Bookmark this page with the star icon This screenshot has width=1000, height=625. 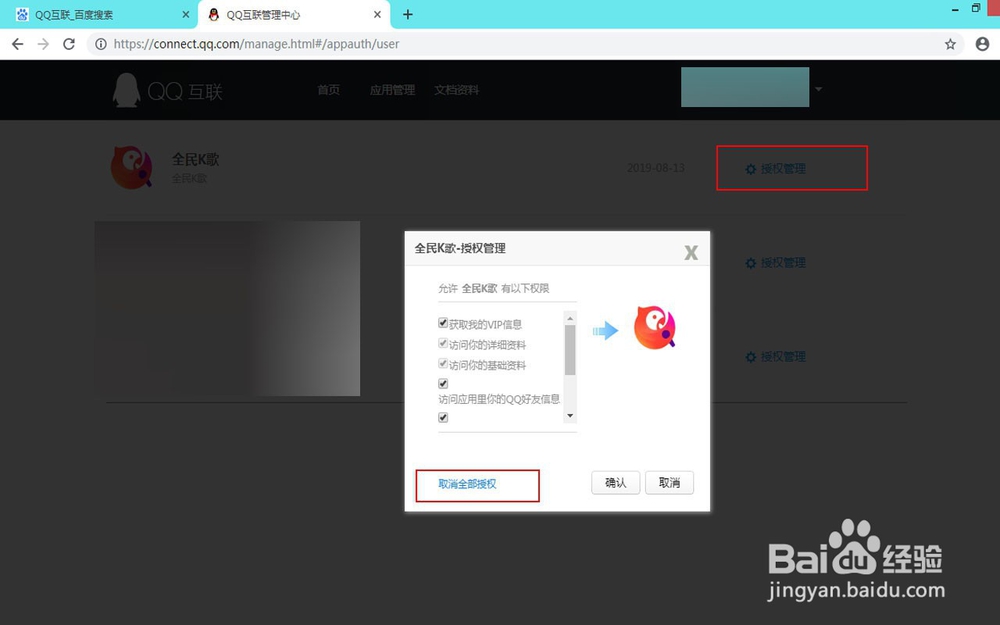(x=950, y=44)
